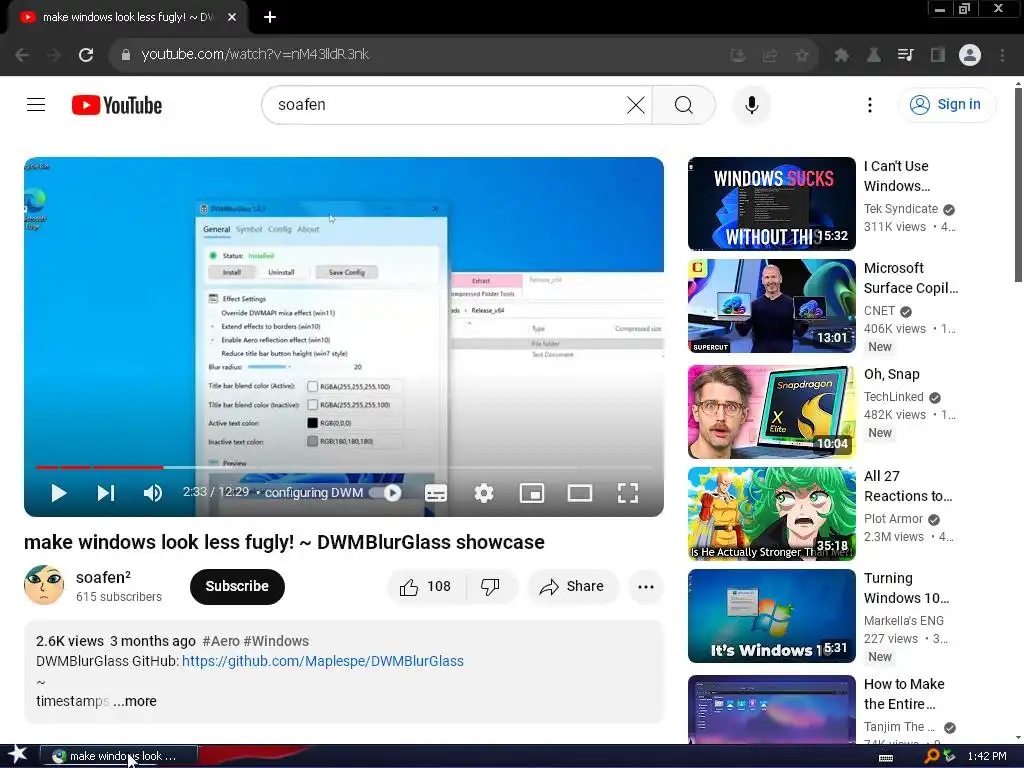Enter full screen mode

point(628,493)
